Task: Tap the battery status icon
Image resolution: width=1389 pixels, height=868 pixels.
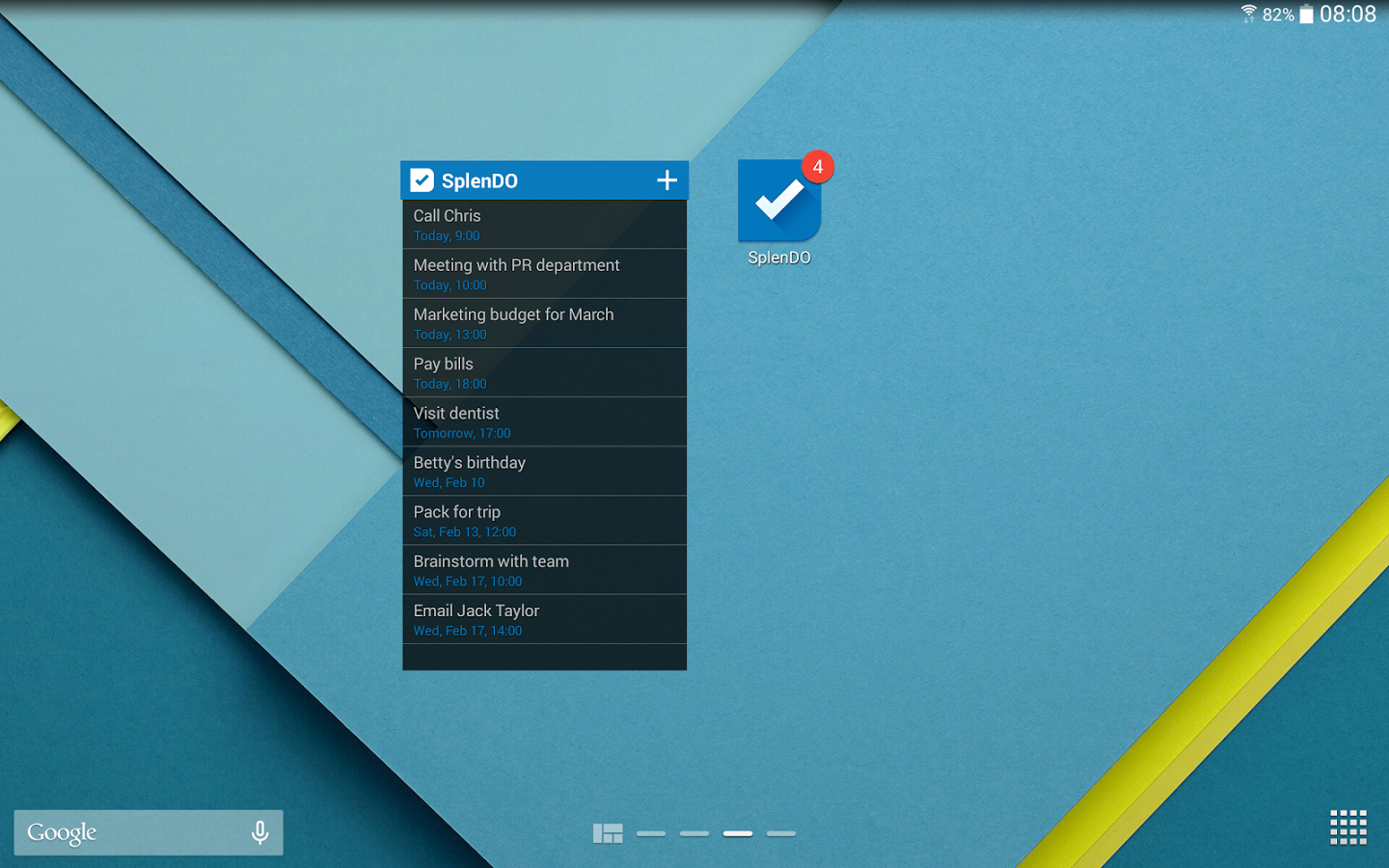Action: pos(1306,14)
